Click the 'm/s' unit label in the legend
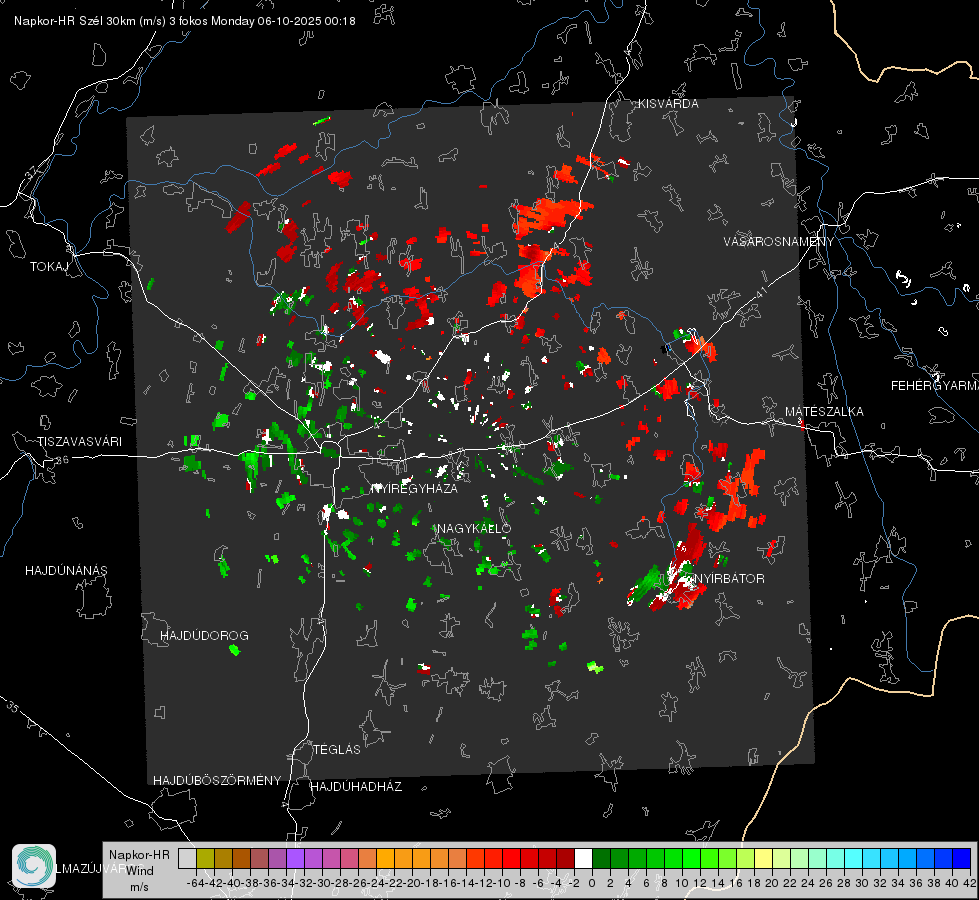Viewport: 979px width, 900px height. [x=139, y=887]
